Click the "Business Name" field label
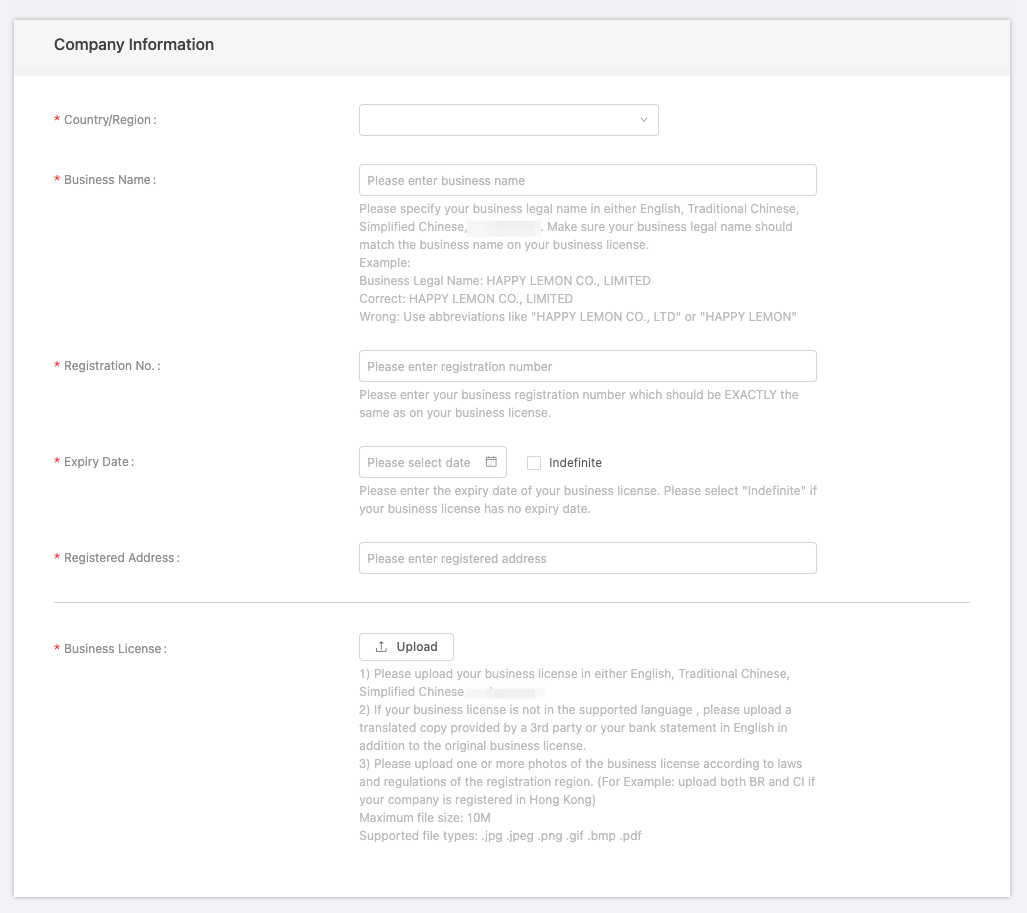Image resolution: width=1027 pixels, height=913 pixels. pos(108,180)
